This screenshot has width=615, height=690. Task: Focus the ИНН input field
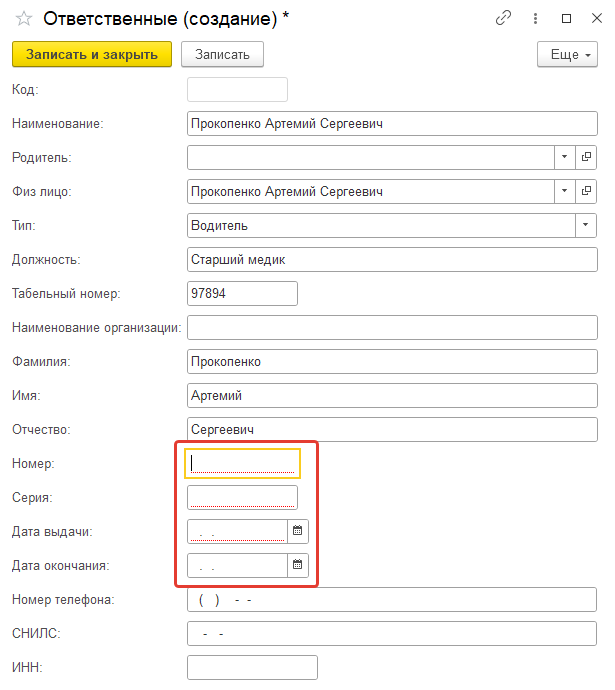coord(253,668)
